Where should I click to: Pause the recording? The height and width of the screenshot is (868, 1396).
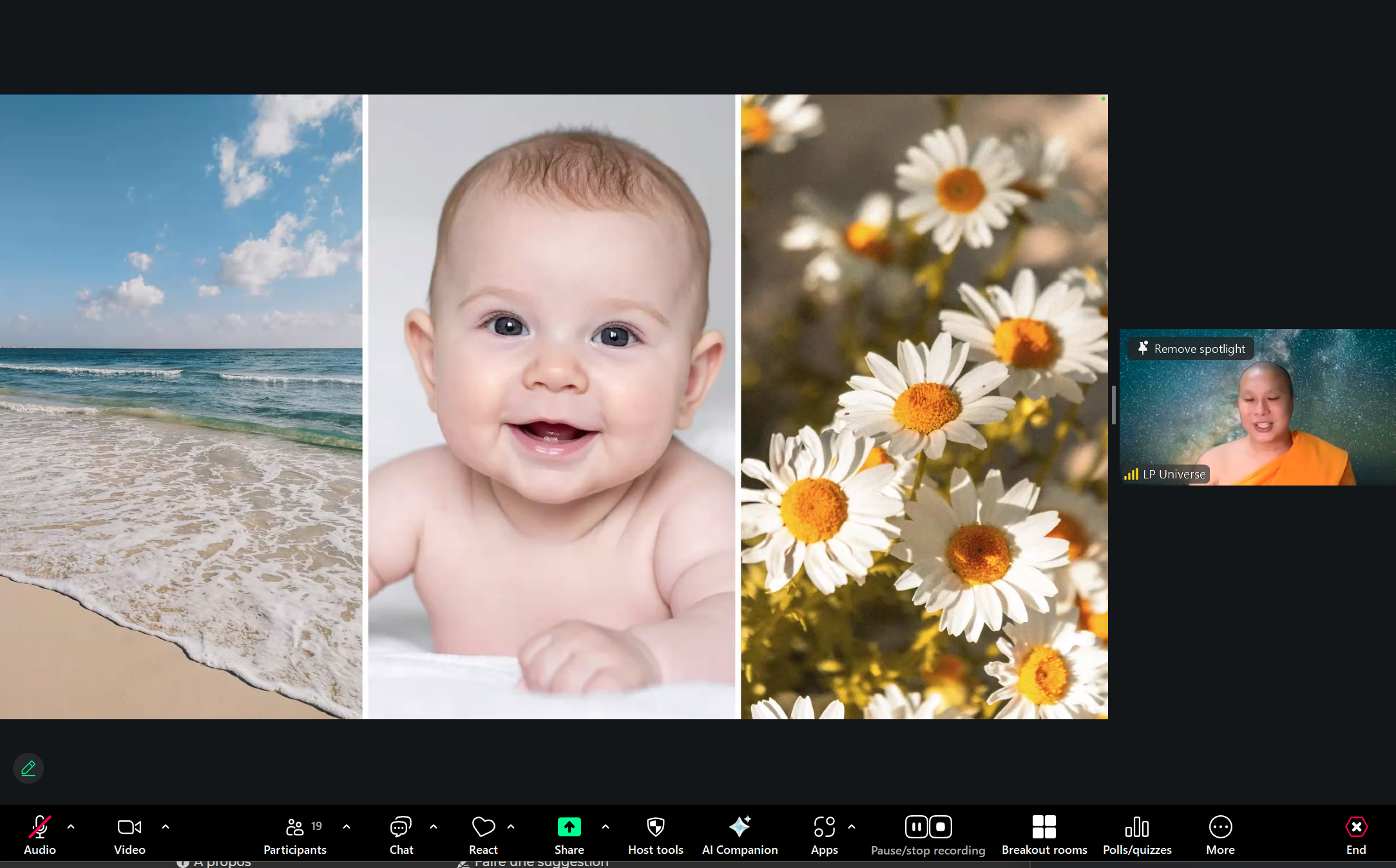click(x=916, y=826)
